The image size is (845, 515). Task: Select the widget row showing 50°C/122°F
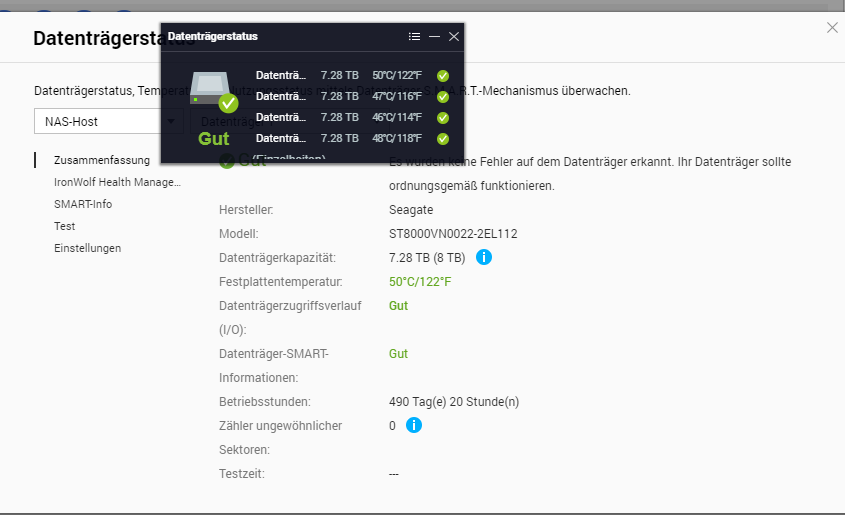coord(352,75)
